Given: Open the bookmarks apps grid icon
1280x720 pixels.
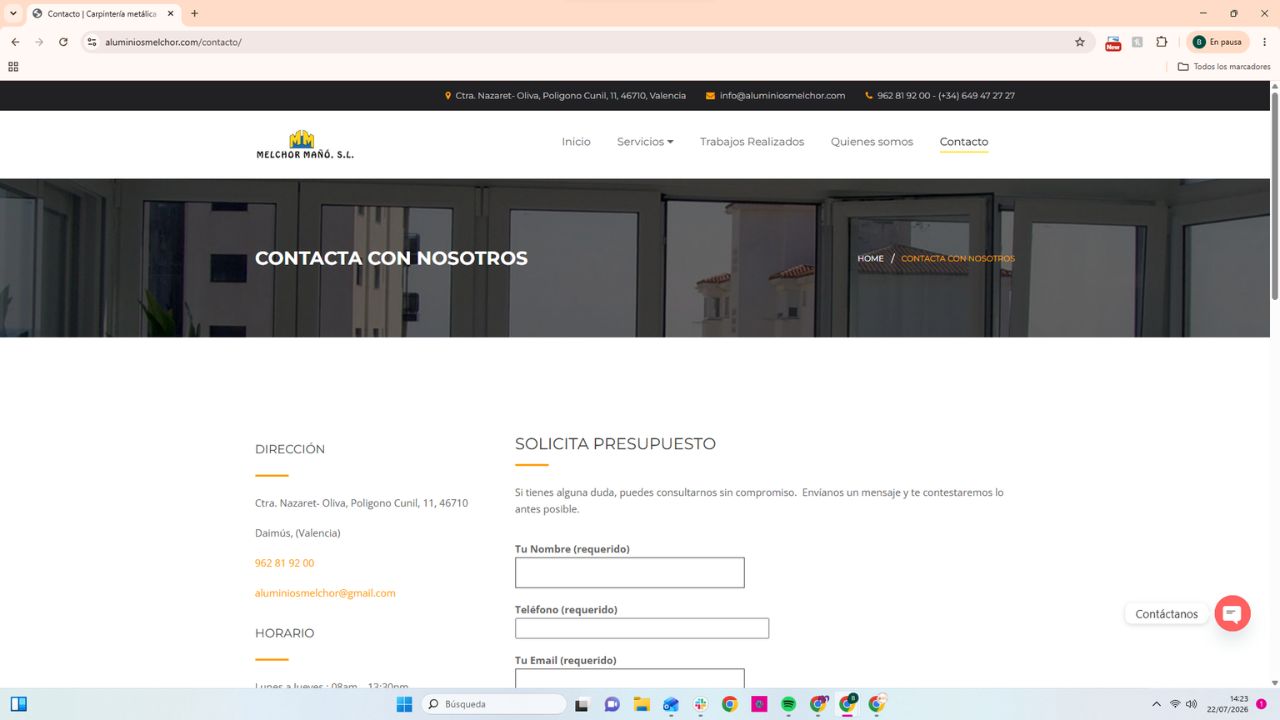Looking at the screenshot, I should pos(13,67).
